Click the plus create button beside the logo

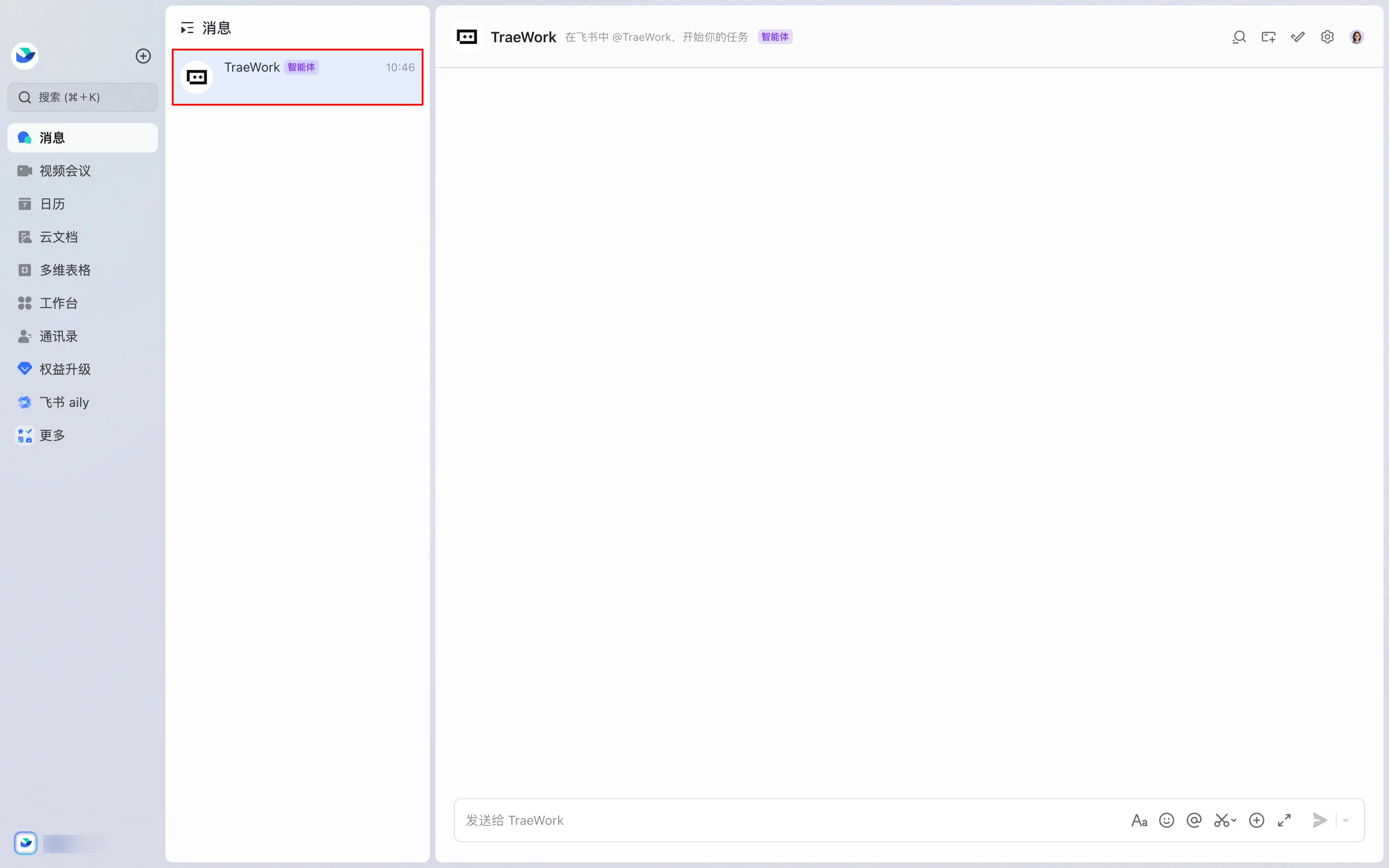pos(143,56)
